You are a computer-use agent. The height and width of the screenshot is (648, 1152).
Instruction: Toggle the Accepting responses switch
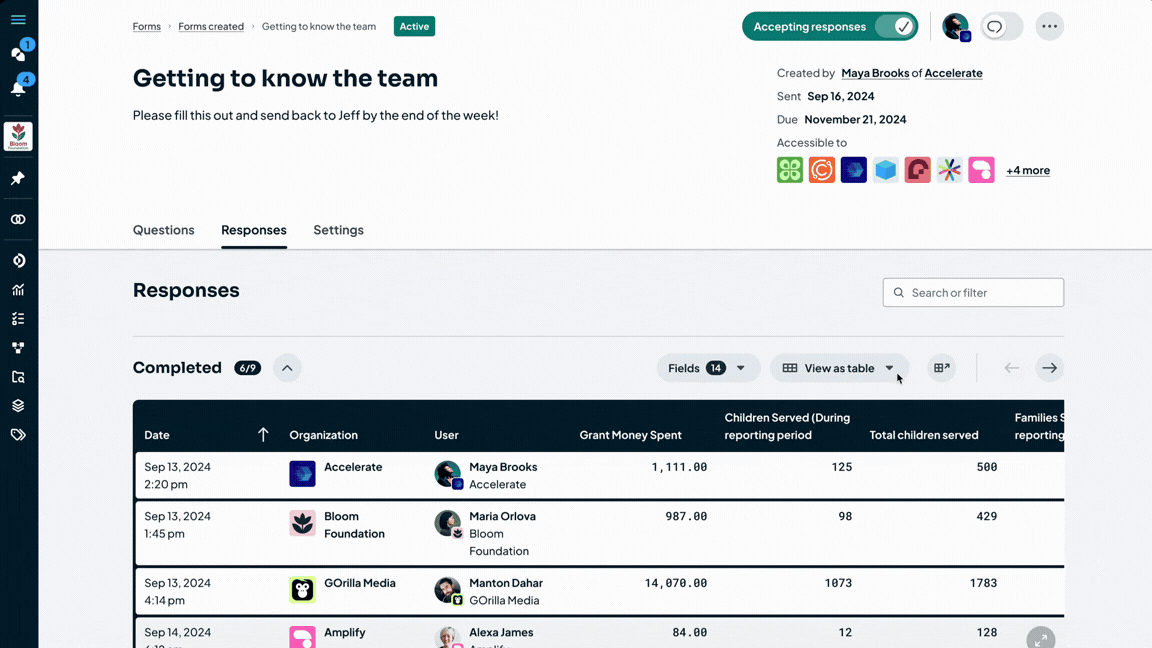tap(895, 27)
